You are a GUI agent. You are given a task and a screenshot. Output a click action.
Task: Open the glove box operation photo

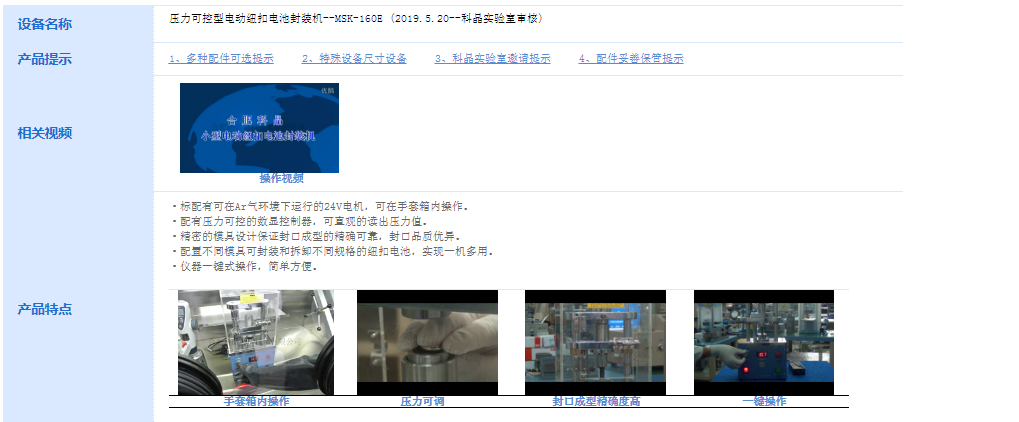256,343
